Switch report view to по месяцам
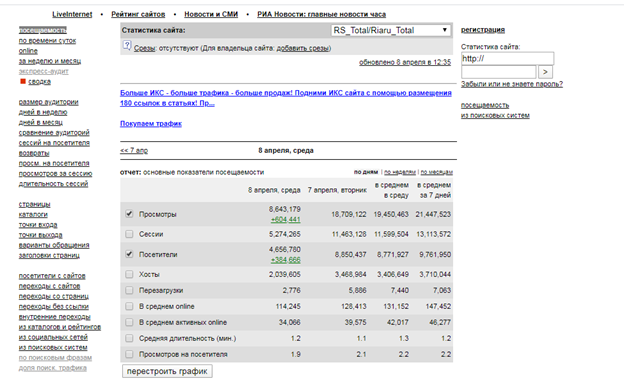 pos(437,172)
